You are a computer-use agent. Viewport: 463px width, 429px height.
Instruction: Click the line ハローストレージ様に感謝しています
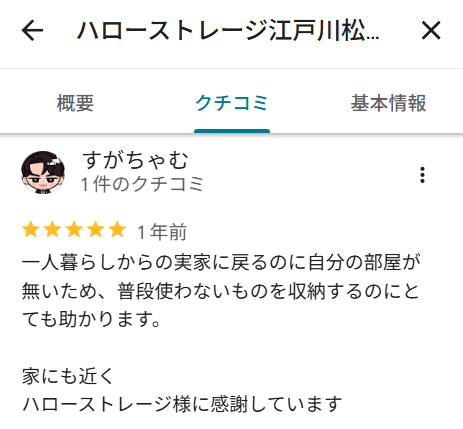point(182,404)
